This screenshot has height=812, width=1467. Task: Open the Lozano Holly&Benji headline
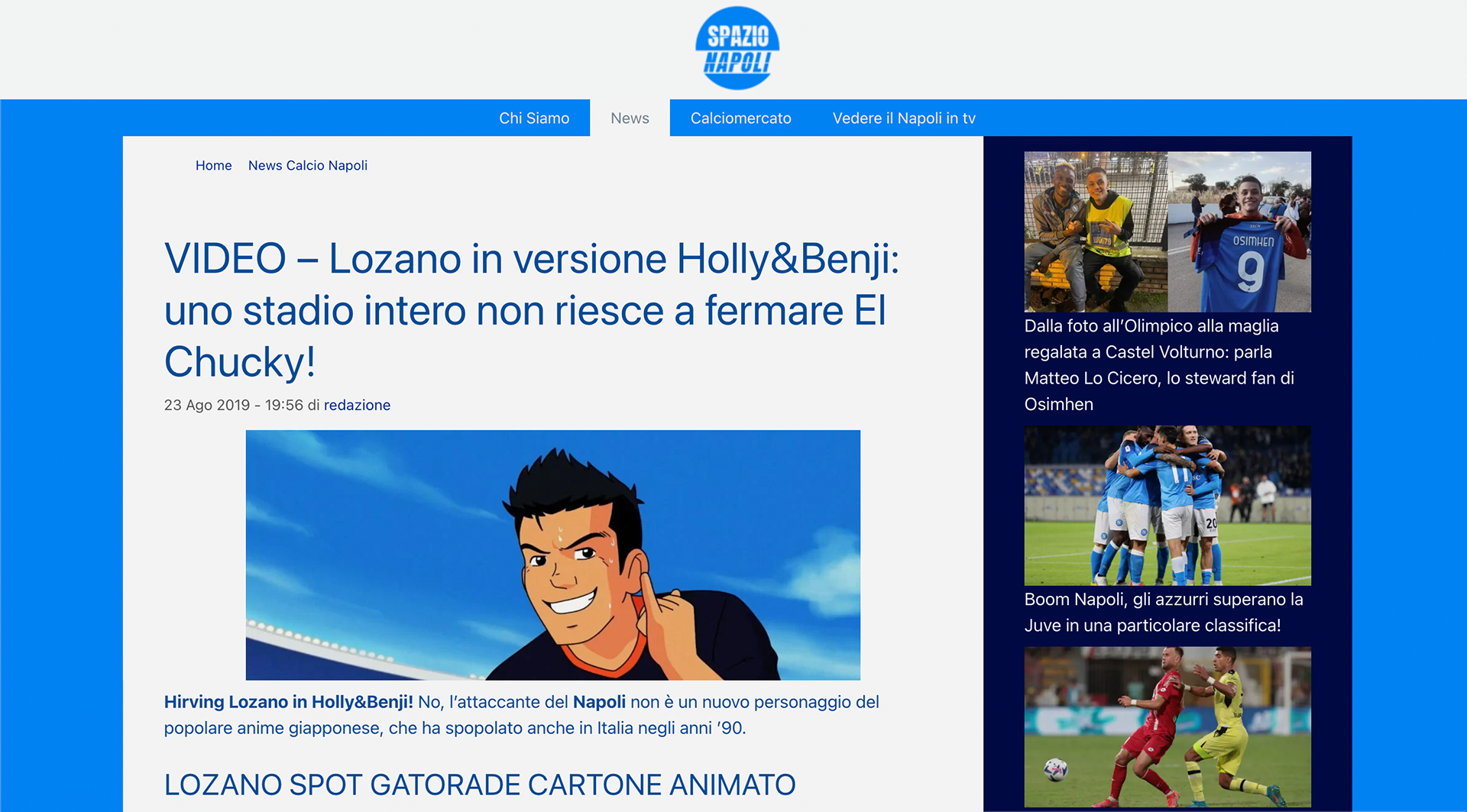click(x=532, y=310)
